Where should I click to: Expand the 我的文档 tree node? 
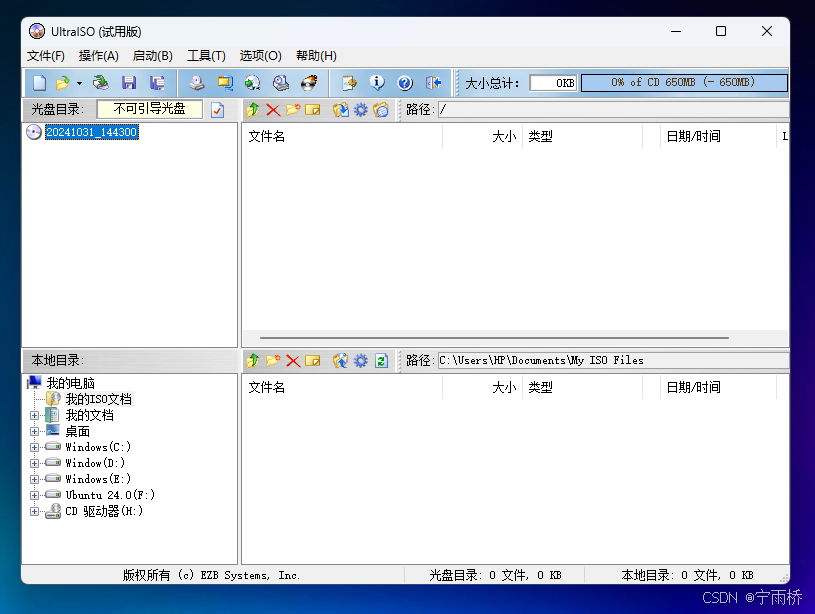34,415
